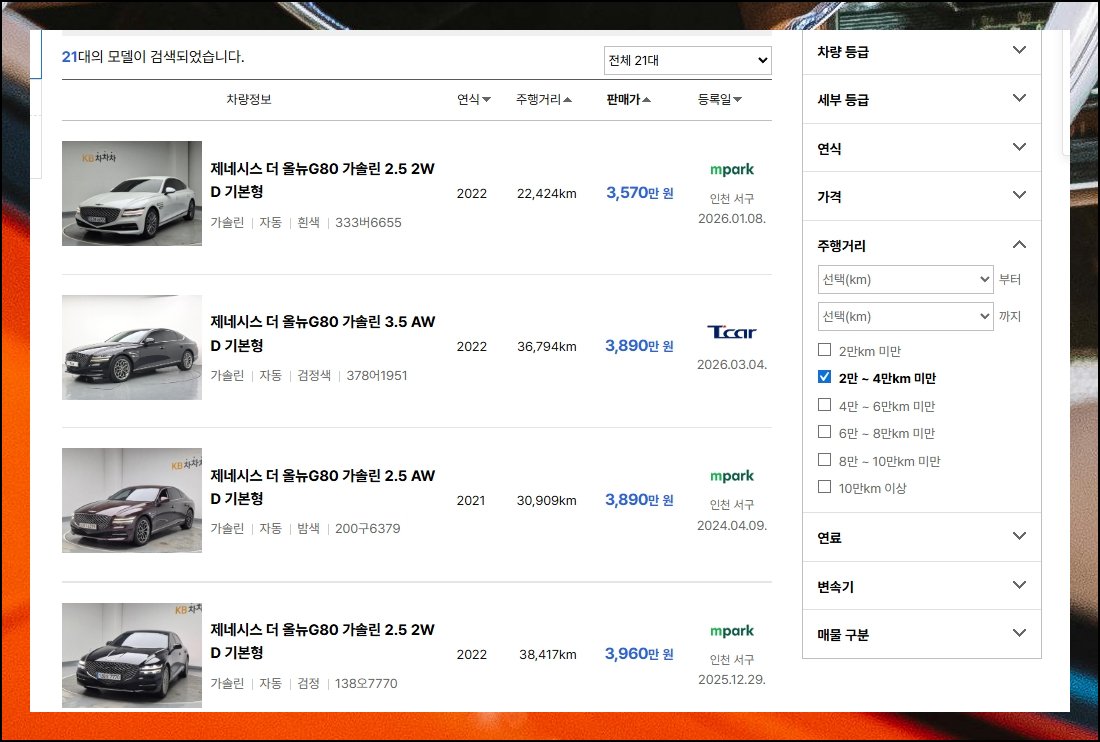Viewport: 1100px width, 742px height.
Task: Open thumbnail of G80 138오7770
Action: 132,655
